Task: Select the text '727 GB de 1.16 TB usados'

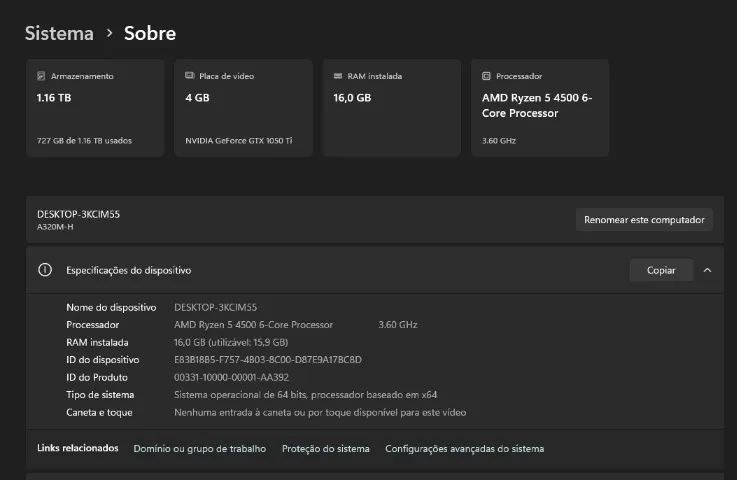Action: coord(84,141)
